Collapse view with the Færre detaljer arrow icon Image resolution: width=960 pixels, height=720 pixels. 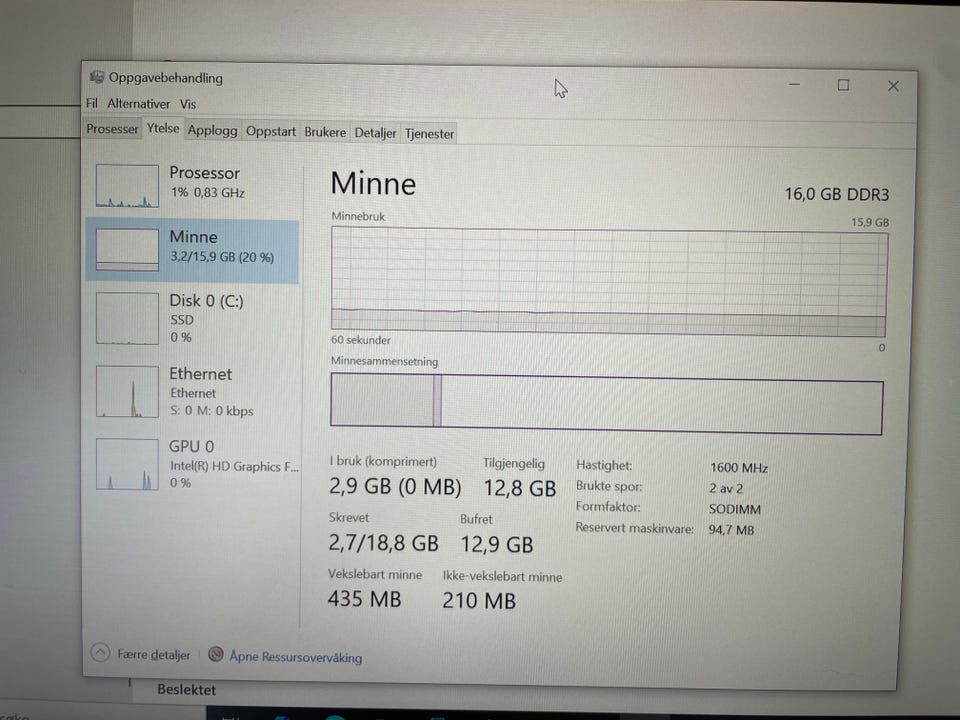pyautogui.click(x=100, y=653)
